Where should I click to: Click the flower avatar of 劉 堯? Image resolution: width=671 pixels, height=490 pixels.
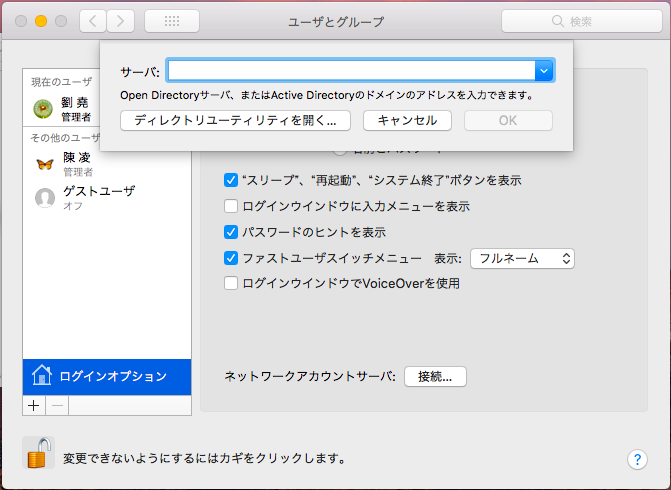(x=43, y=109)
